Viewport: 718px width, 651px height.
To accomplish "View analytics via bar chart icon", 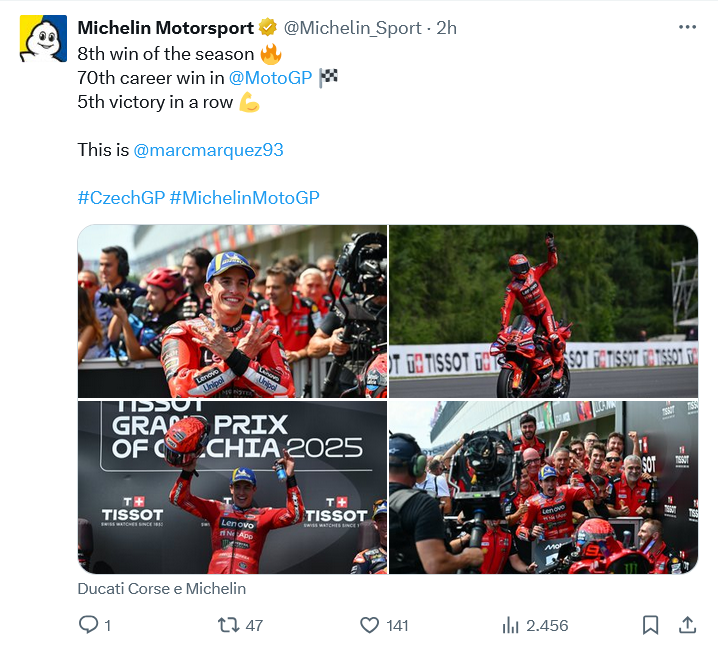I will click(511, 625).
